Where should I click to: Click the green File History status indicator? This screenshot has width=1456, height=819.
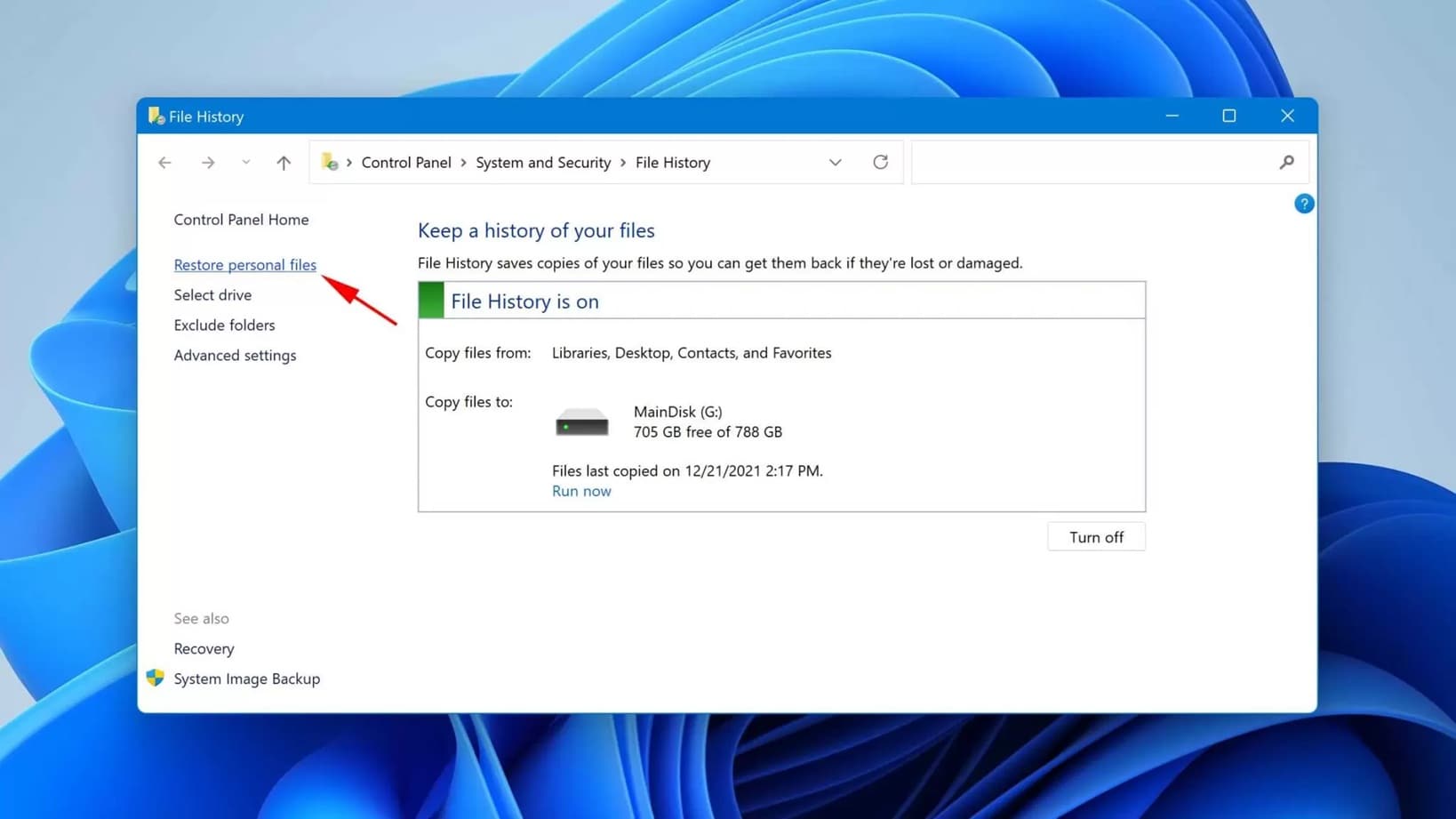point(431,300)
